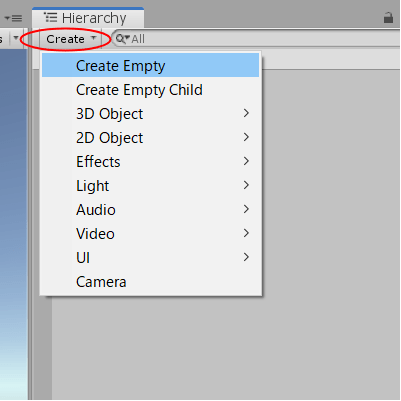Open the Create dropdown button

coord(70,39)
